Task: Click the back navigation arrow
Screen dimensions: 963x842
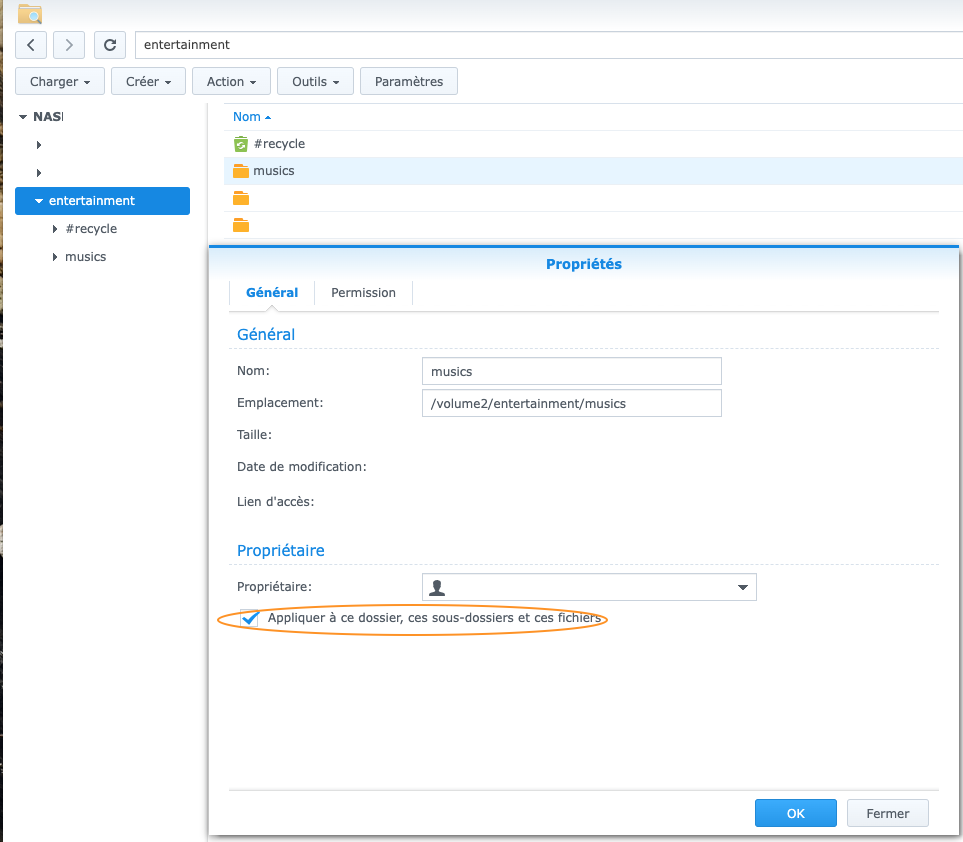Action: [32, 45]
